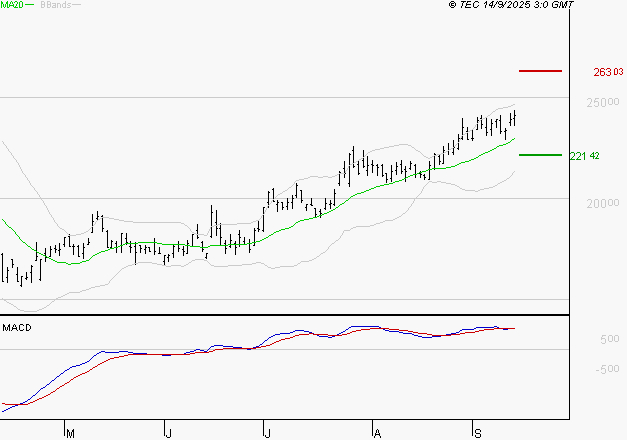Click the M month marker on time axis
This screenshot has width=627, height=440.
(70, 433)
